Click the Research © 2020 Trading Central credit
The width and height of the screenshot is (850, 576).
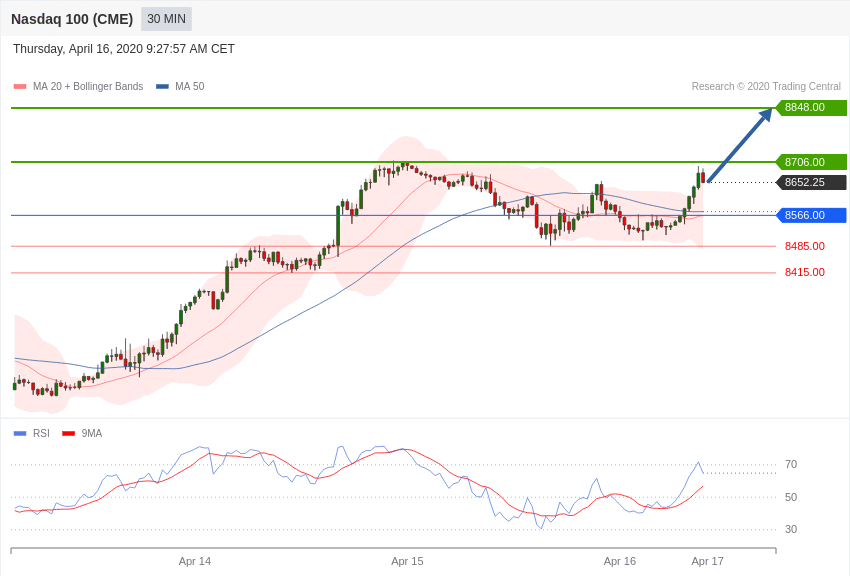766,86
